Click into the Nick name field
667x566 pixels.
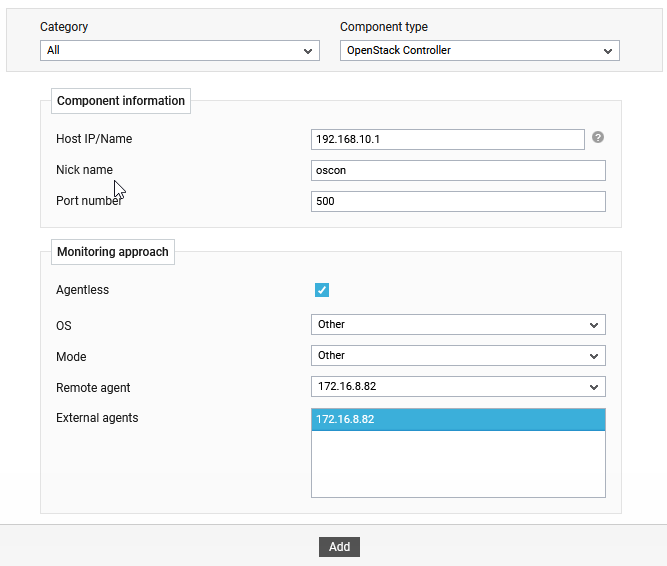pos(458,171)
